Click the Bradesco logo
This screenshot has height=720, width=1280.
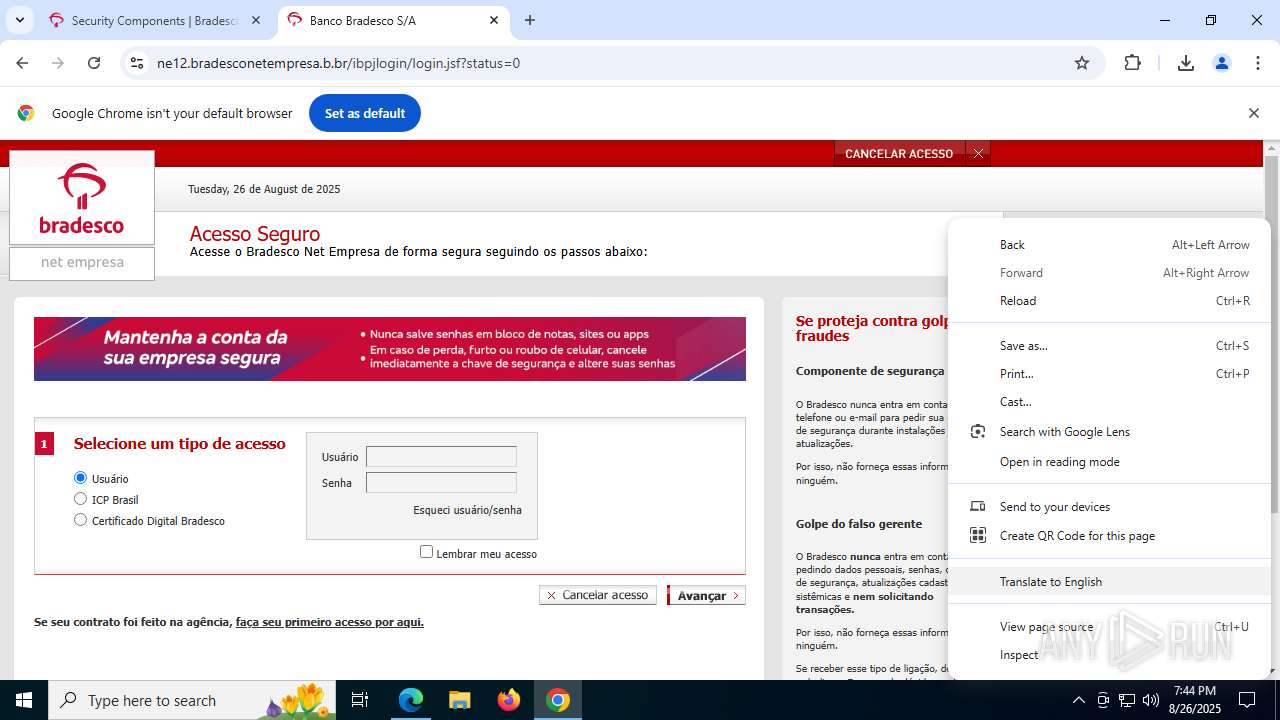(x=82, y=198)
